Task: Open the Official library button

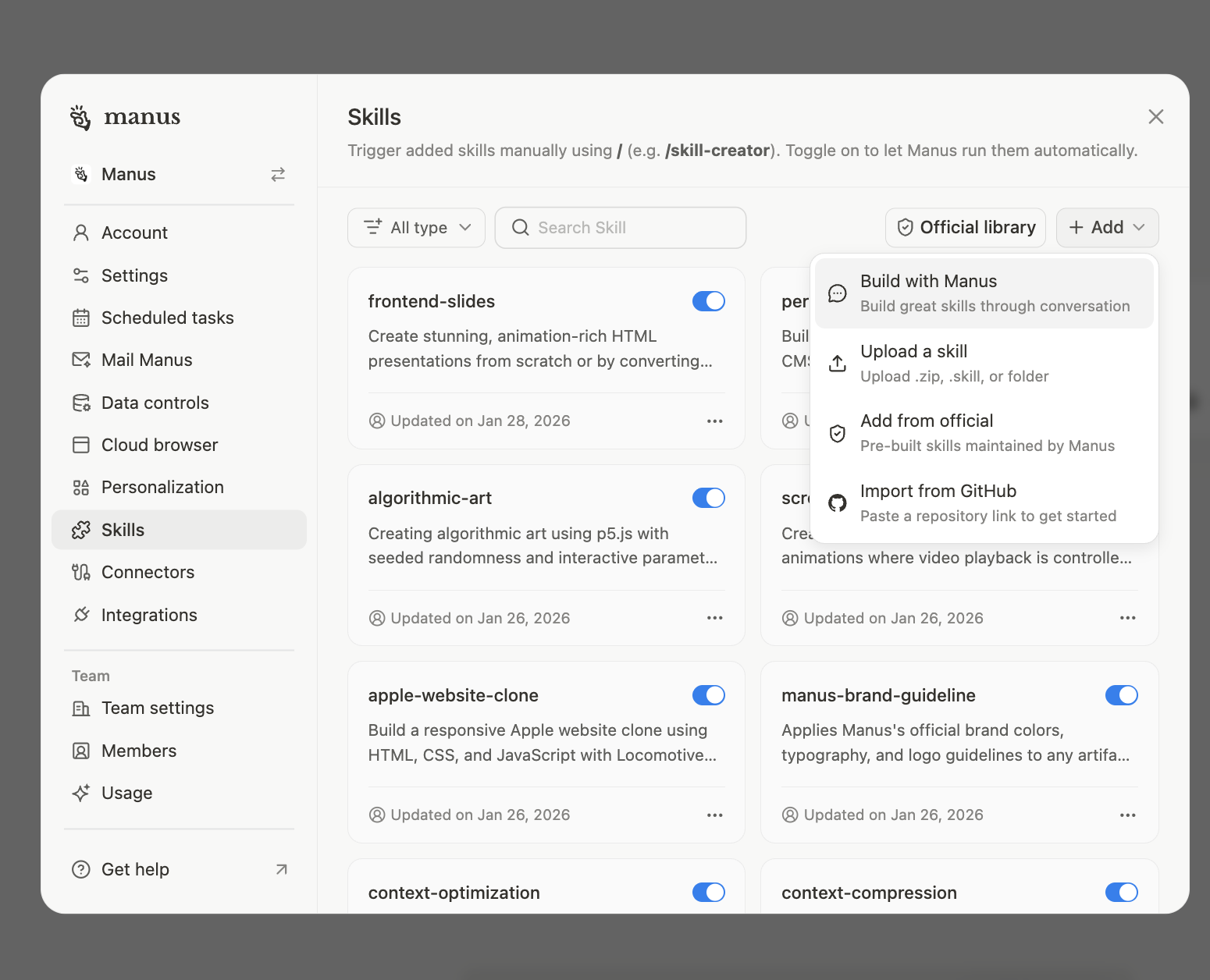Action: (966, 227)
